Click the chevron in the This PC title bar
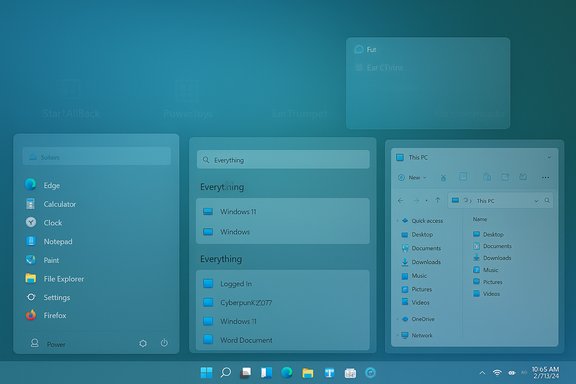576x384 pixels. (x=549, y=157)
